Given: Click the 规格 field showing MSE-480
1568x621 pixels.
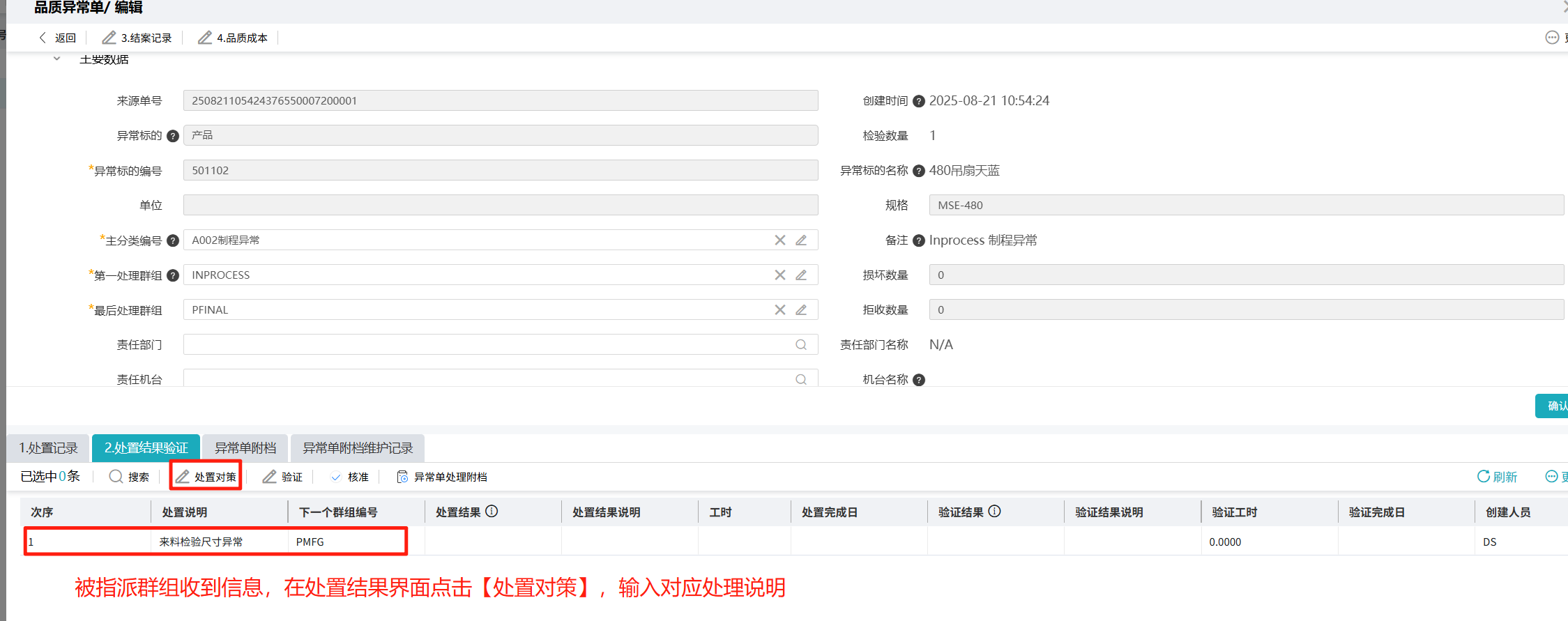Looking at the screenshot, I should 1247,205.
